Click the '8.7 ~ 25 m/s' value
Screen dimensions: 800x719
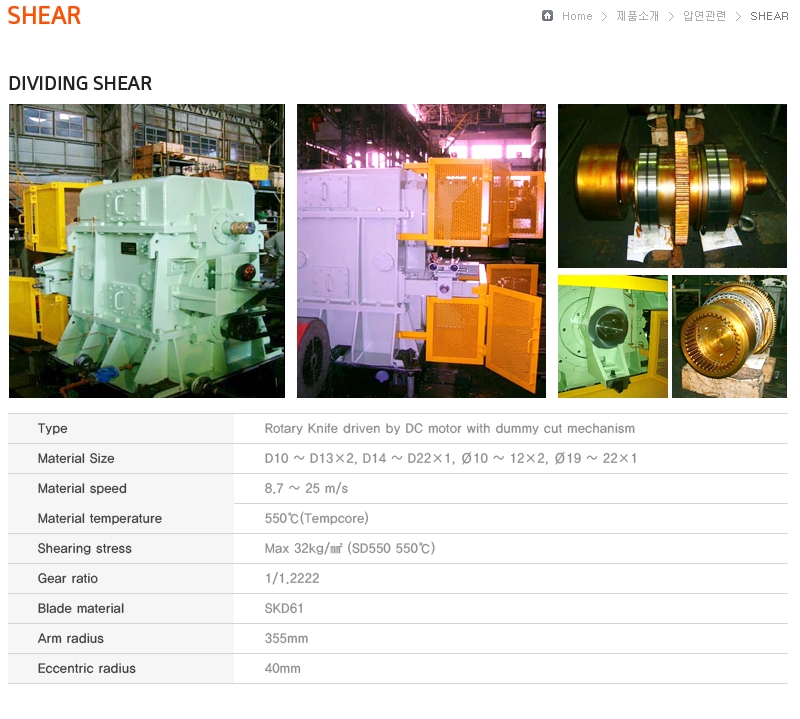[x=306, y=489]
